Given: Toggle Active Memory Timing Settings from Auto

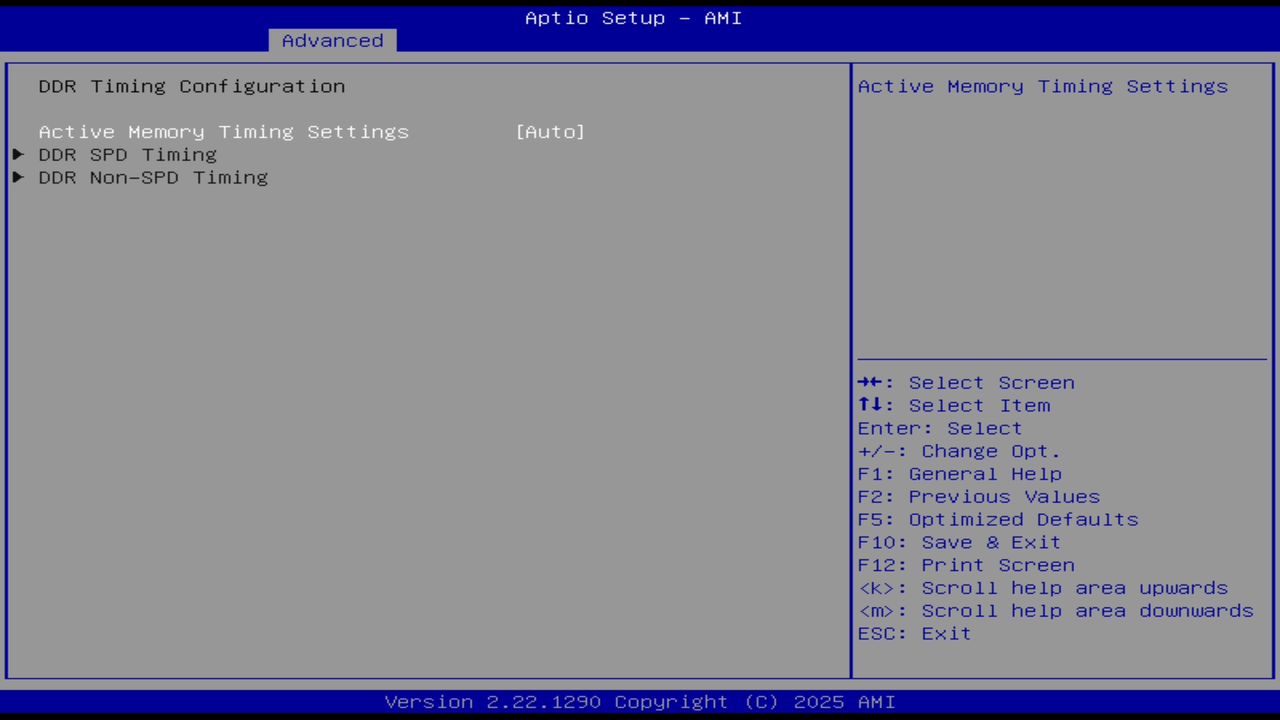Looking at the screenshot, I should [550, 131].
